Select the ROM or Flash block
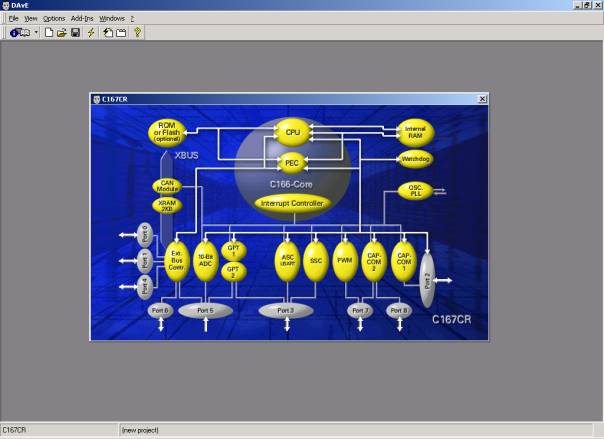This screenshot has height=439, width=604. click(167, 132)
